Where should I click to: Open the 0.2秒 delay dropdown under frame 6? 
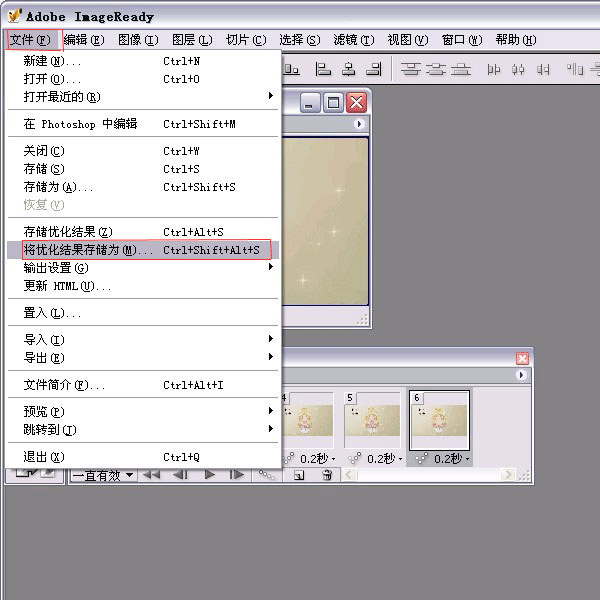tap(448, 459)
